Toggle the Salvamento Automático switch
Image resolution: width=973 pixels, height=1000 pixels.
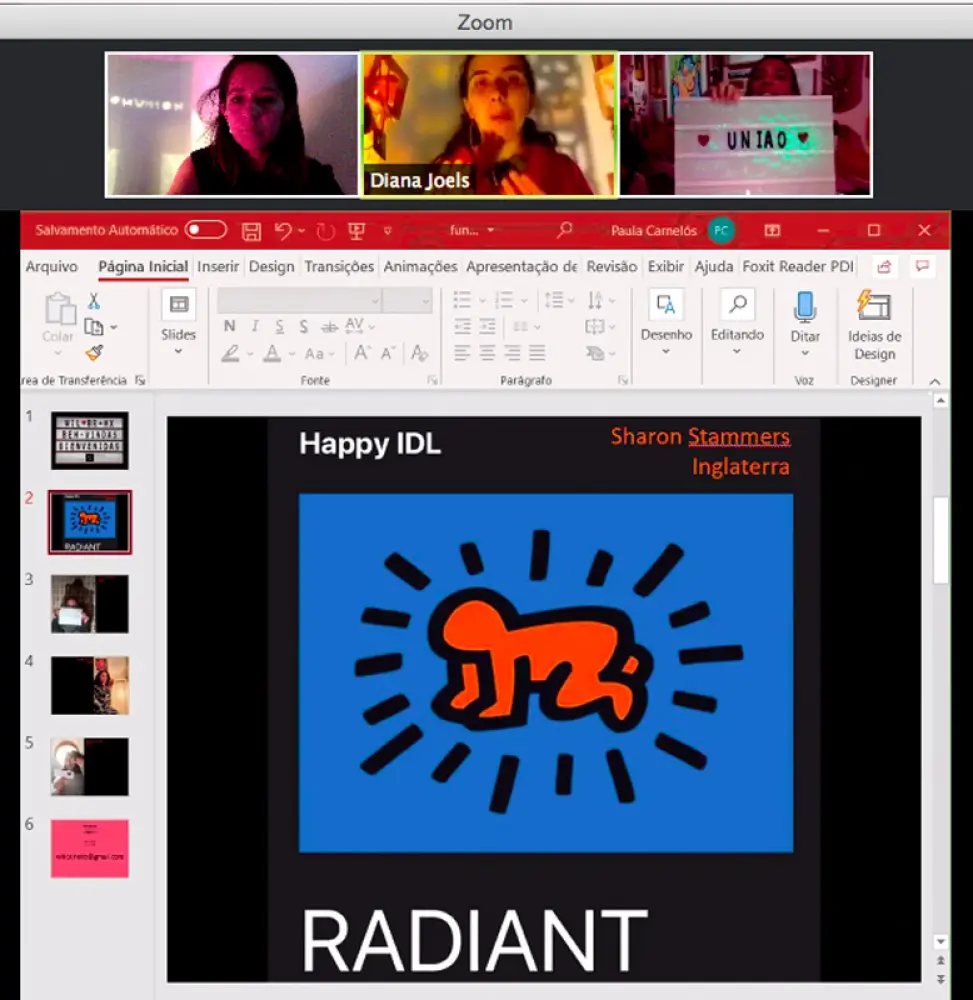coord(205,230)
